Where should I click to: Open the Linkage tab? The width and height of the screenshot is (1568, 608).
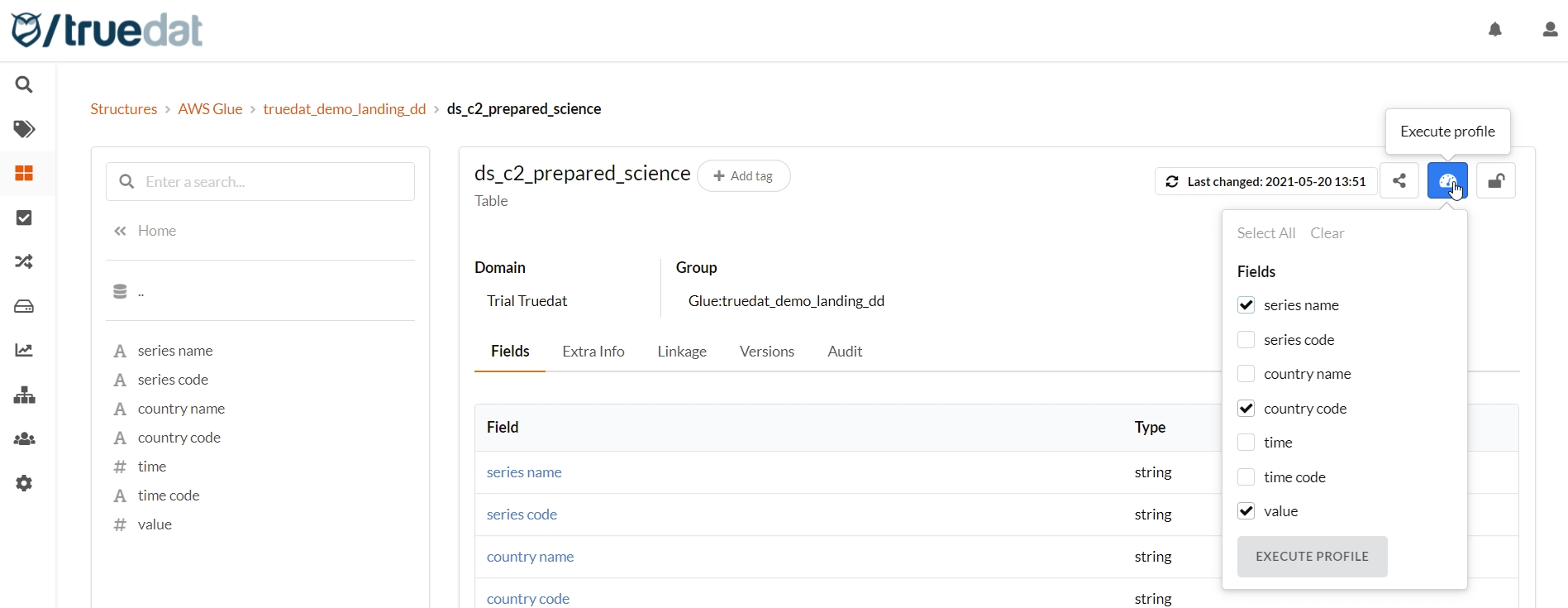(682, 352)
